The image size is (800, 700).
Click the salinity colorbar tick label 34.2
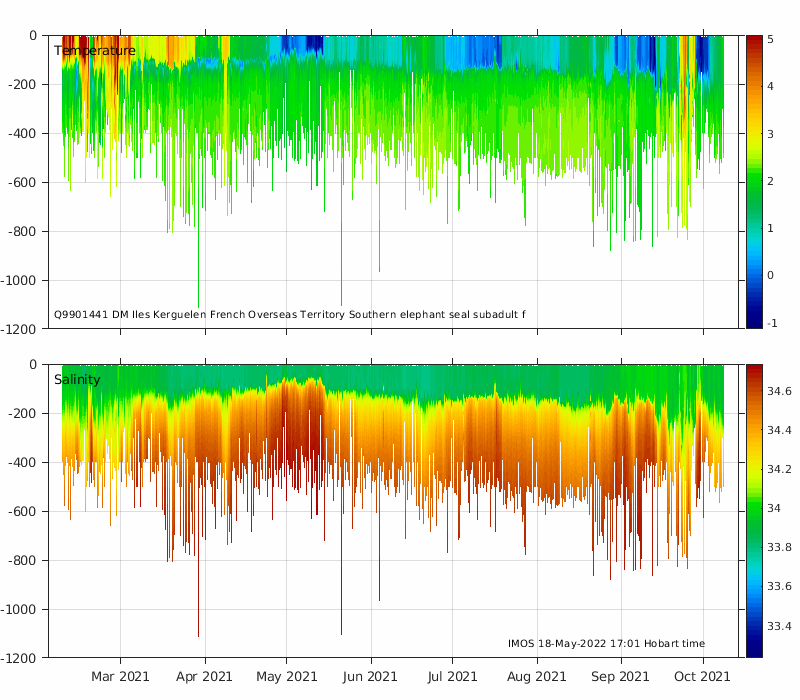click(x=779, y=469)
